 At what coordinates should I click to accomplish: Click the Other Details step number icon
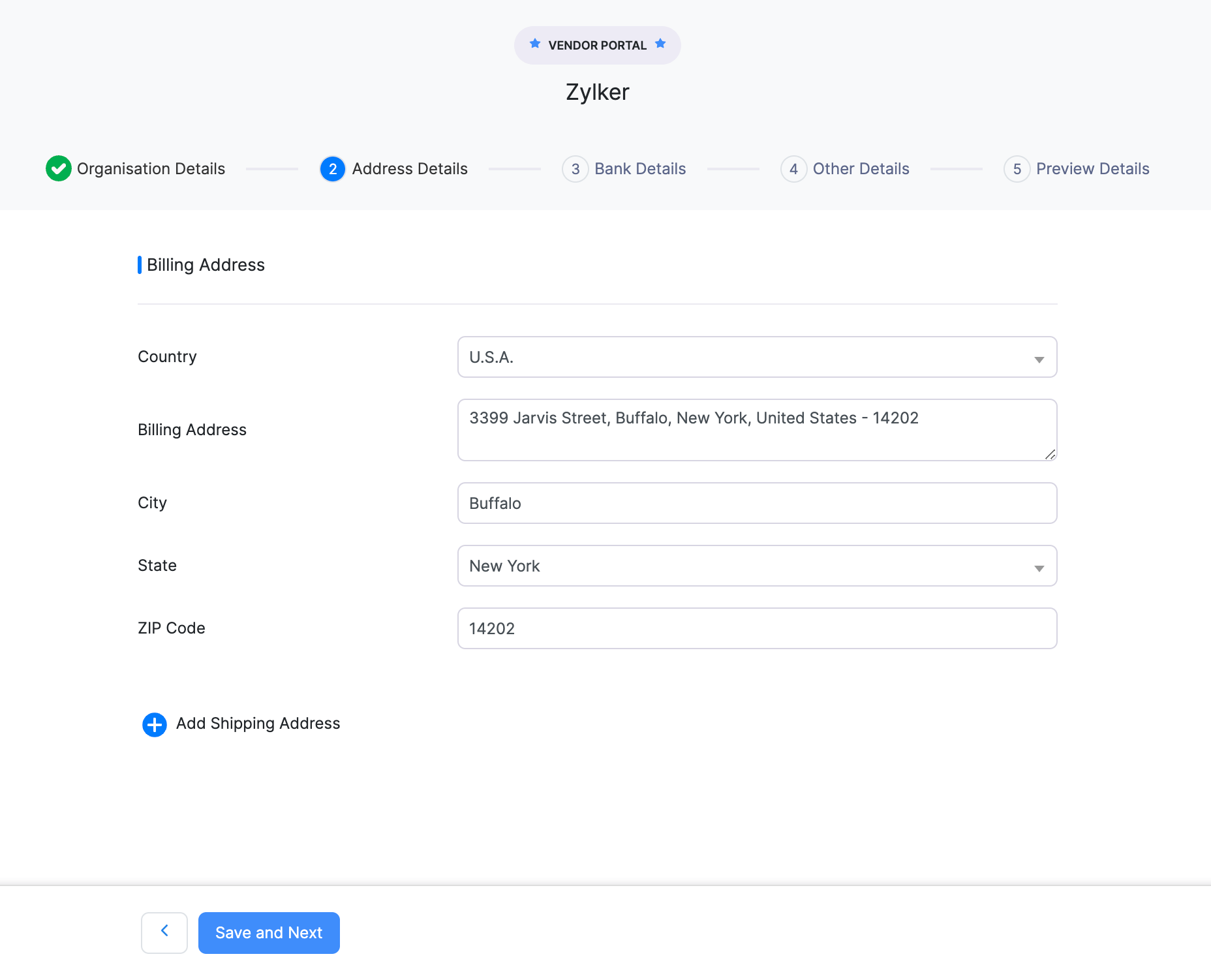click(794, 168)
